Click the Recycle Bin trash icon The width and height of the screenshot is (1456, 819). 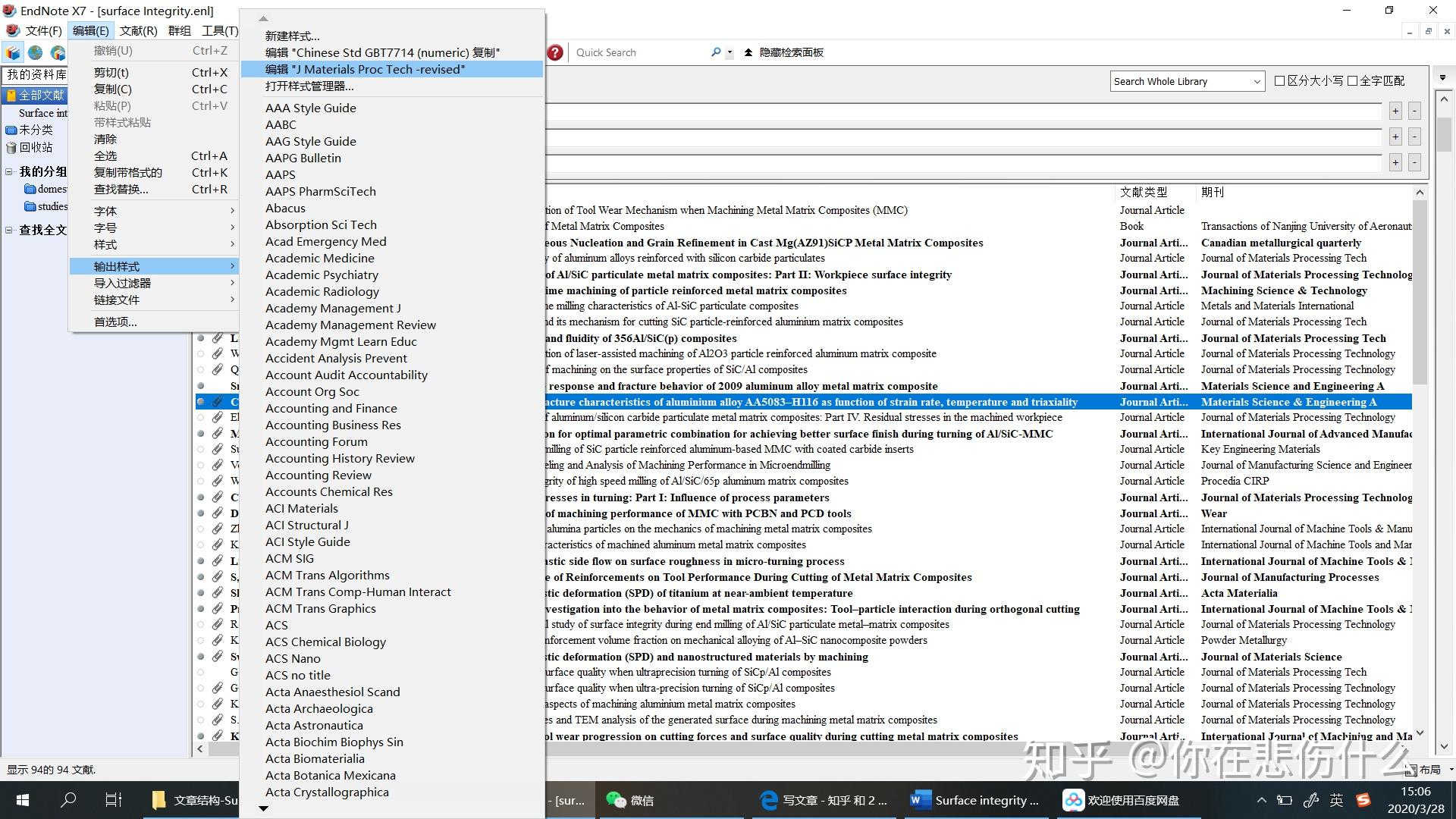tap(11, 147)
